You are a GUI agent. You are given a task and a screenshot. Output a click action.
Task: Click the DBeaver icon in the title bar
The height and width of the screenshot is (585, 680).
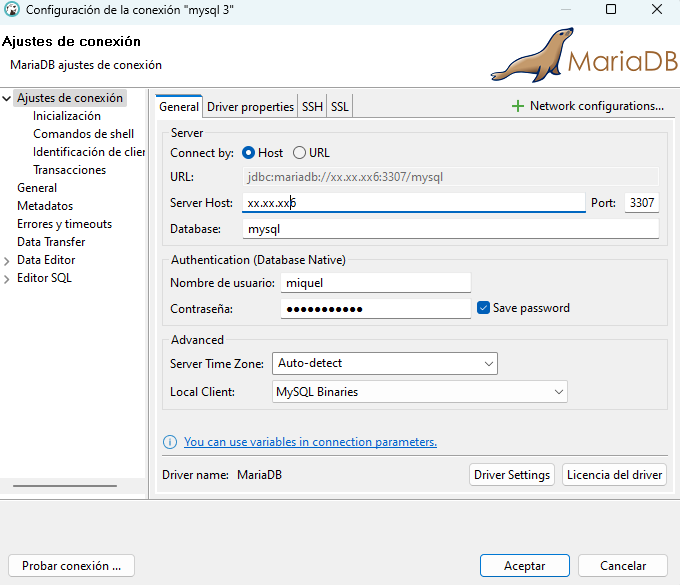12,9
